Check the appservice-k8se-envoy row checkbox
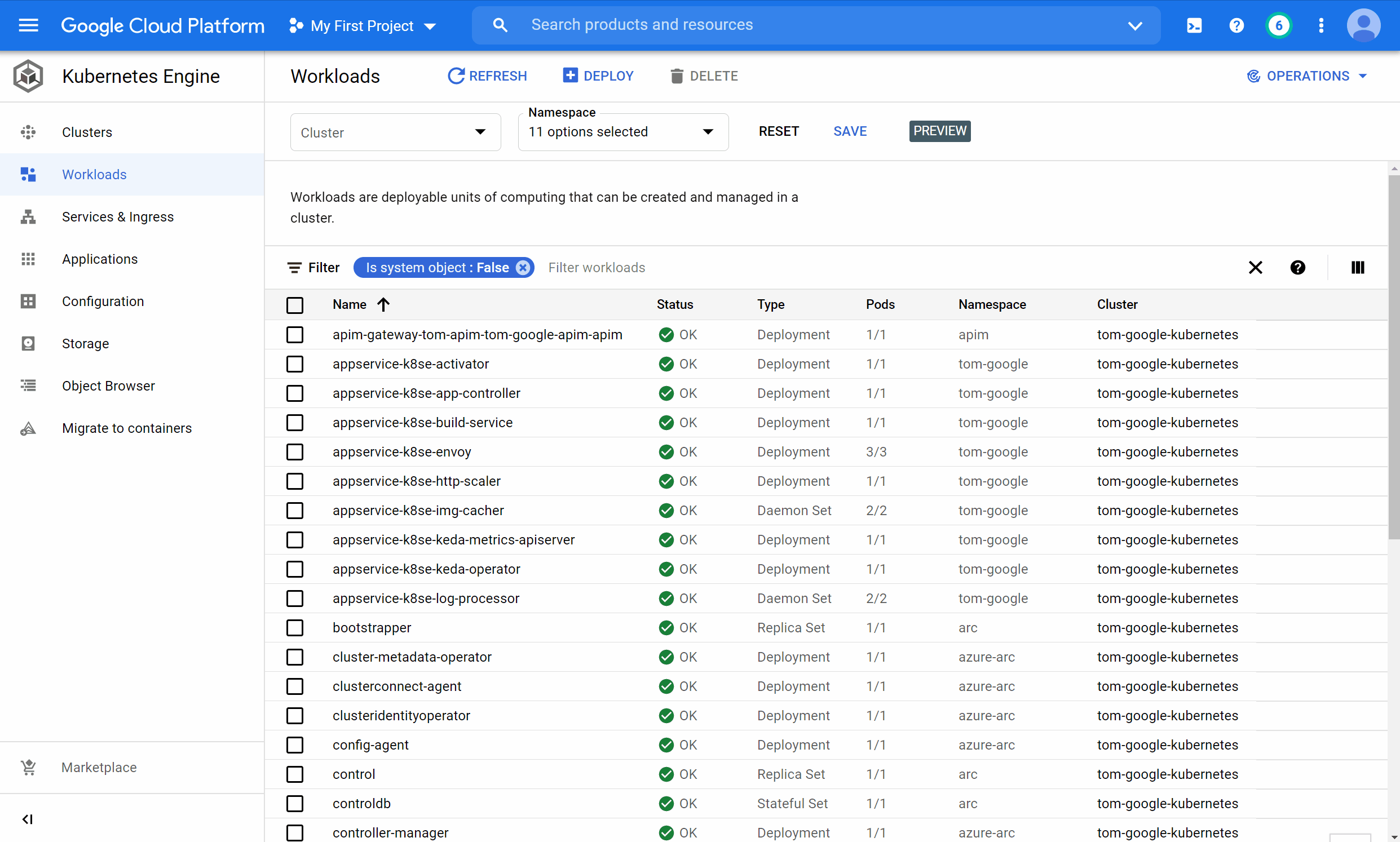The height and width of the screenshot is (842, 1400). click(x=294, y=451)
